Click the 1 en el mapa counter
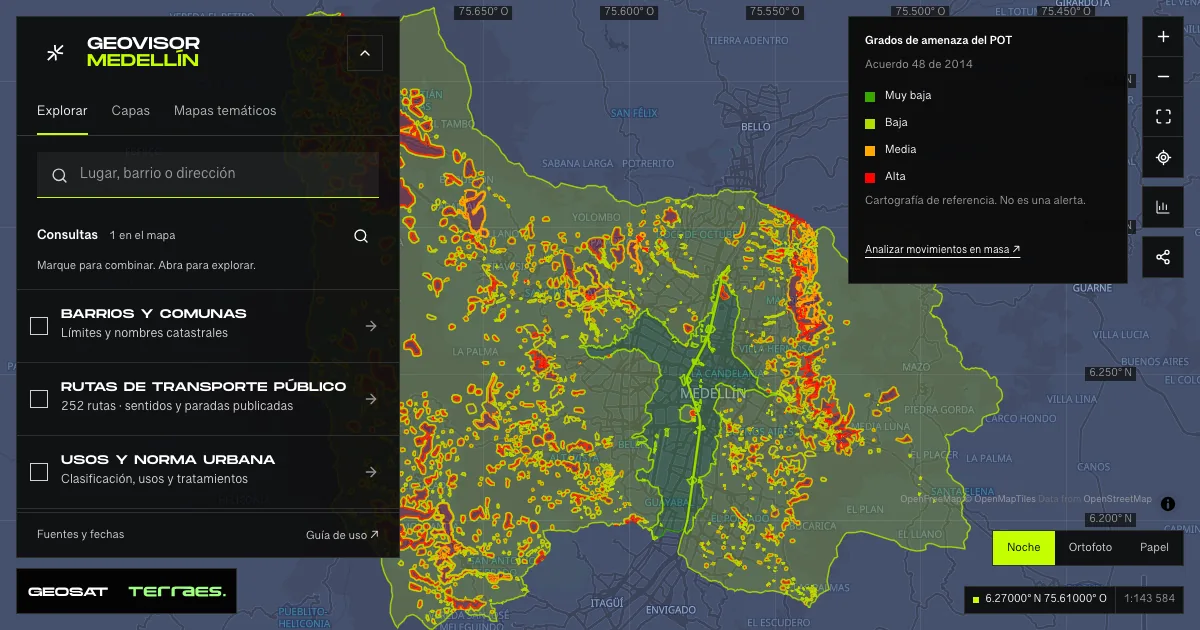Viewport: 1200px width, 630px height. [x=142, y=236]
